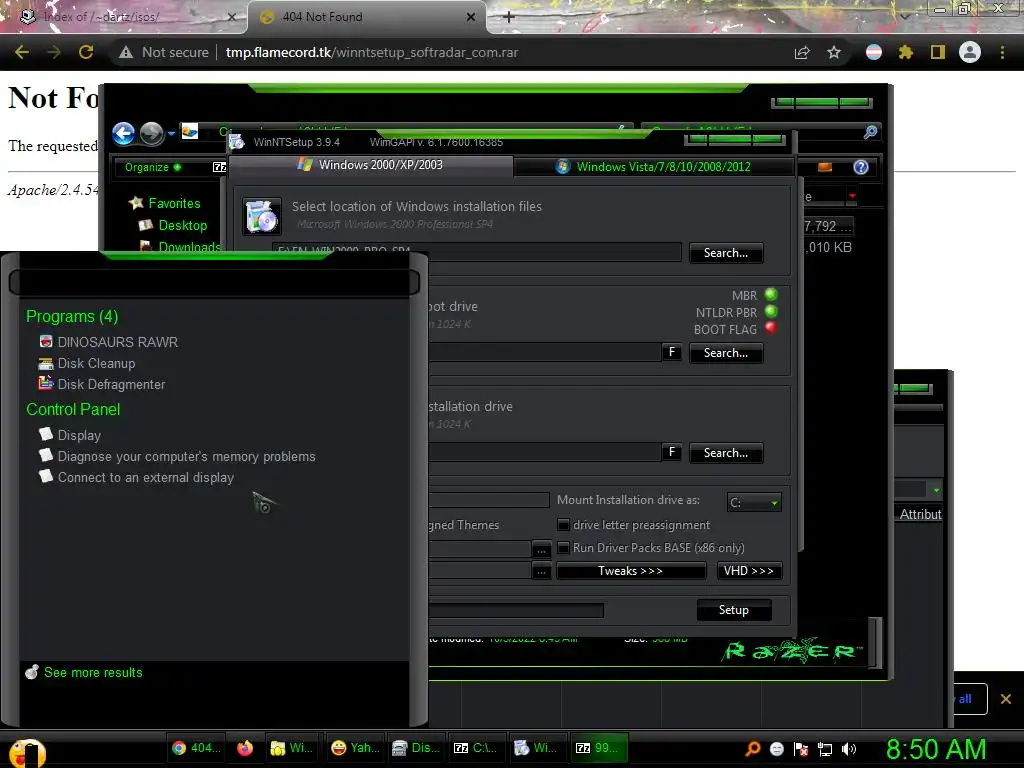
Task: Switch to Windows Vista/7/8/10/2008/2012 tab
Action: (x=654, y=167)
